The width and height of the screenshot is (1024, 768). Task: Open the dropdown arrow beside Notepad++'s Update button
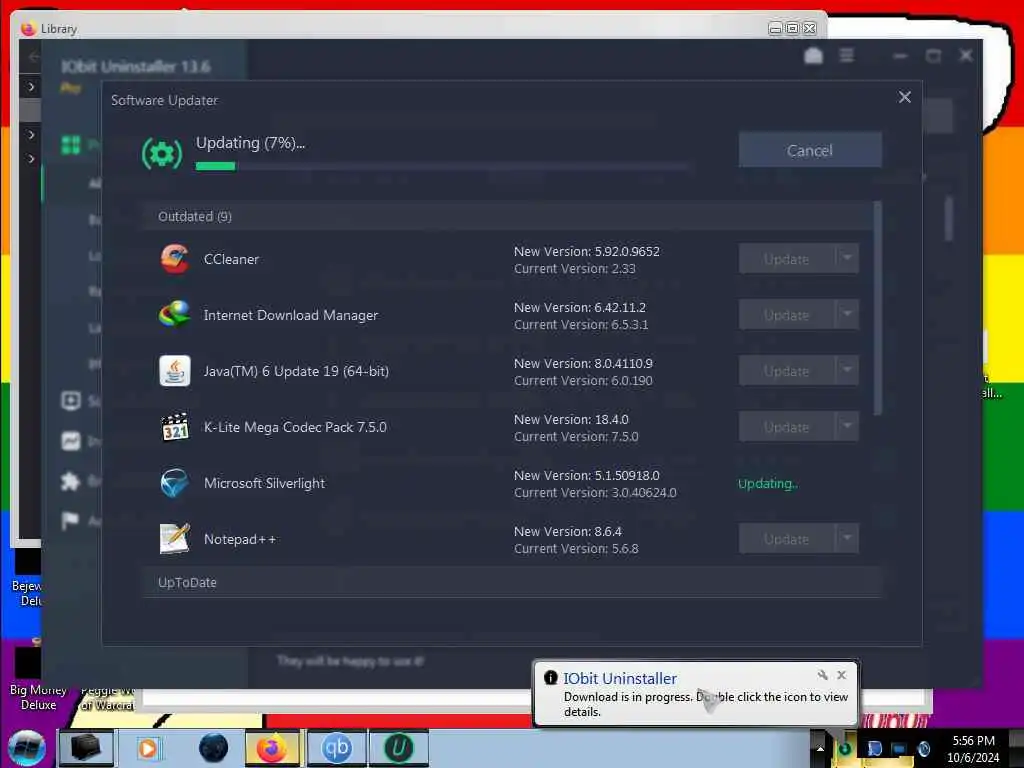(x=847, y=539)
